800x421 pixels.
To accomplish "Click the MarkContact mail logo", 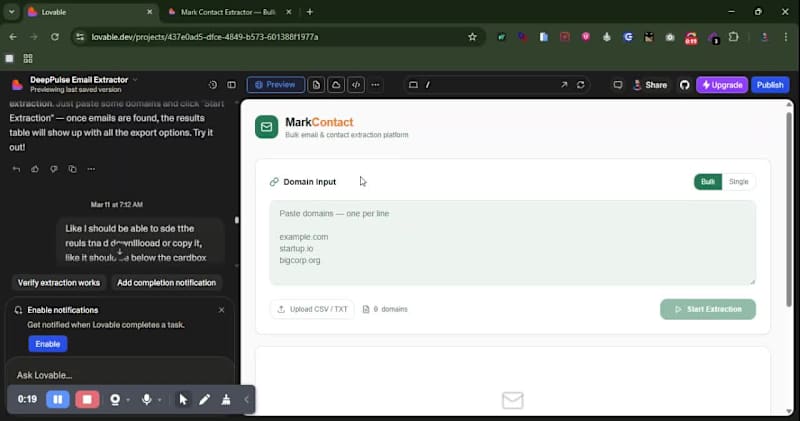I will click(x=266, y=127).
